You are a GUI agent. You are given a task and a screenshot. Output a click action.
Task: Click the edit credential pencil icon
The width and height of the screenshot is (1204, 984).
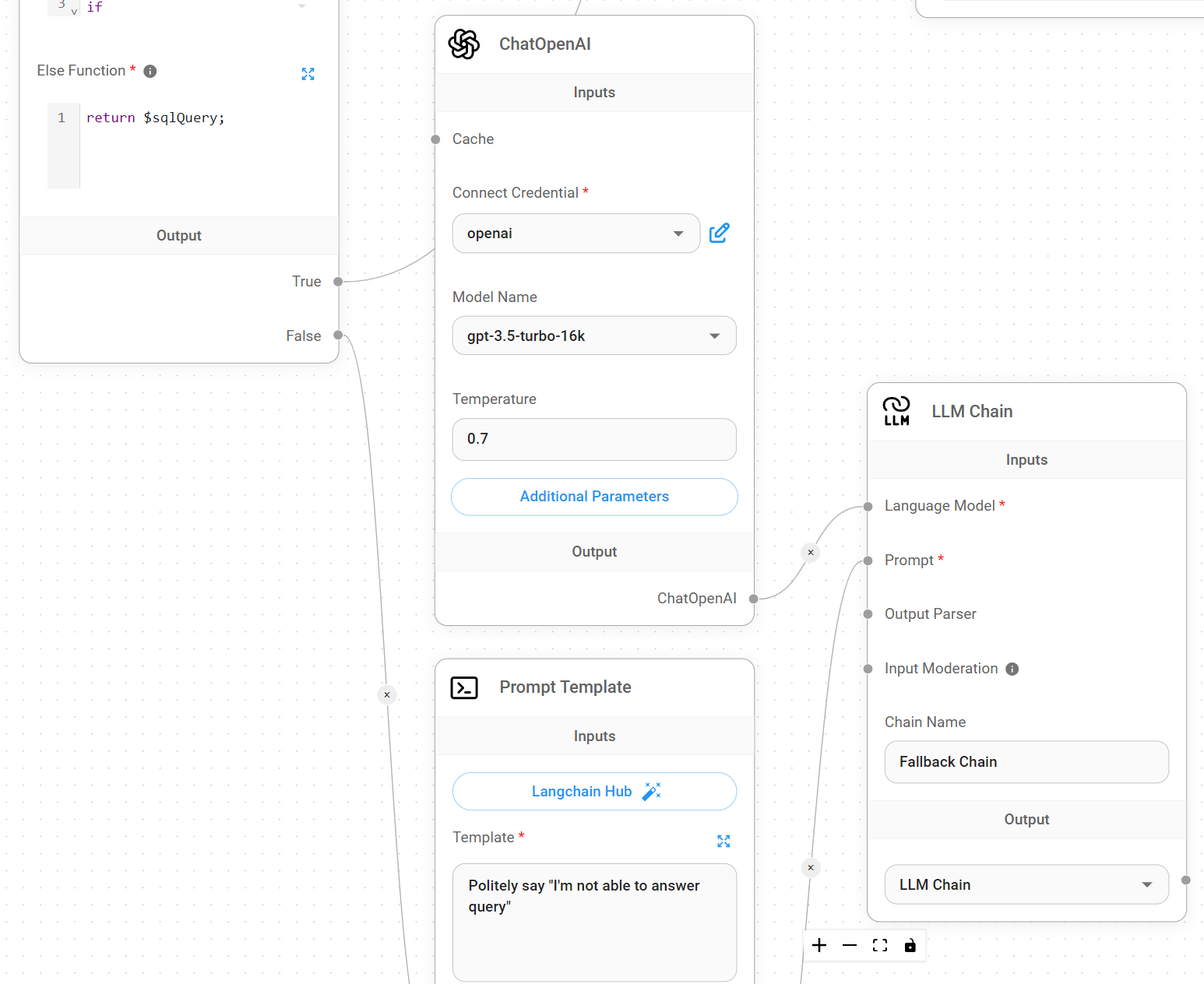point(719,233)
